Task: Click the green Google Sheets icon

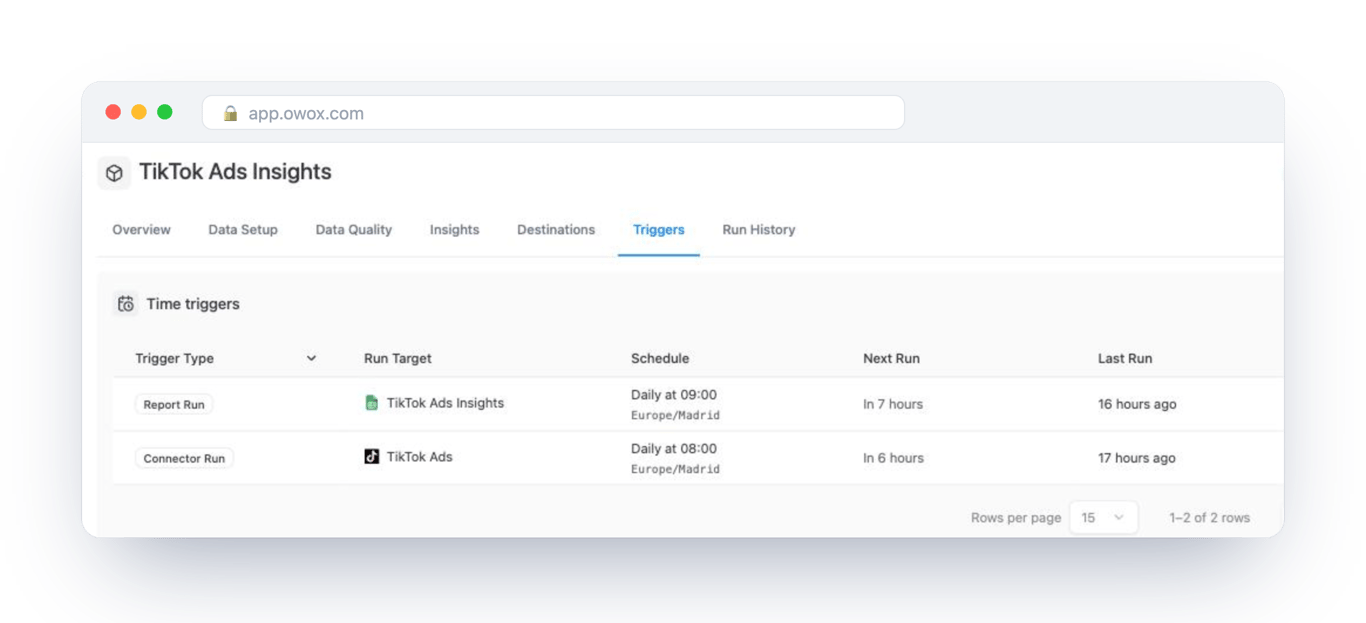Action: pyautogui.click(x=372, y=403)
